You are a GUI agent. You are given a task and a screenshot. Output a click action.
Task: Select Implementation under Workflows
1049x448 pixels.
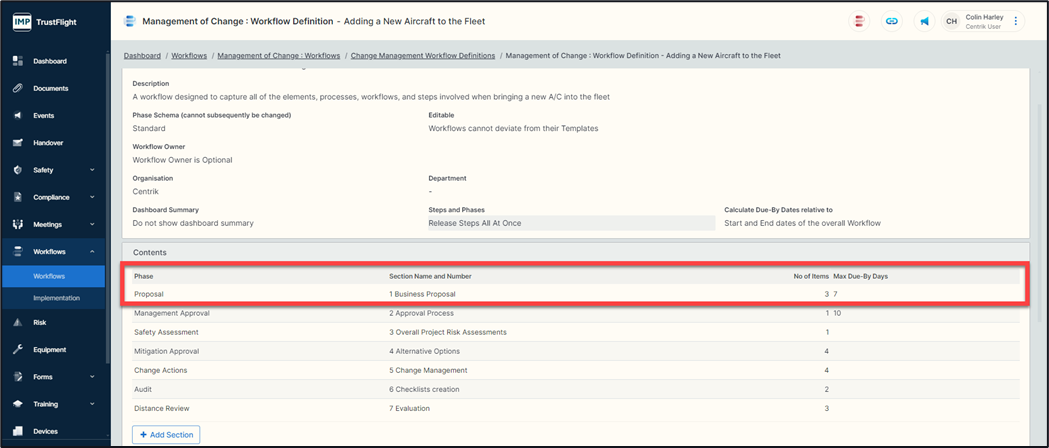click(x=56, y=298)
